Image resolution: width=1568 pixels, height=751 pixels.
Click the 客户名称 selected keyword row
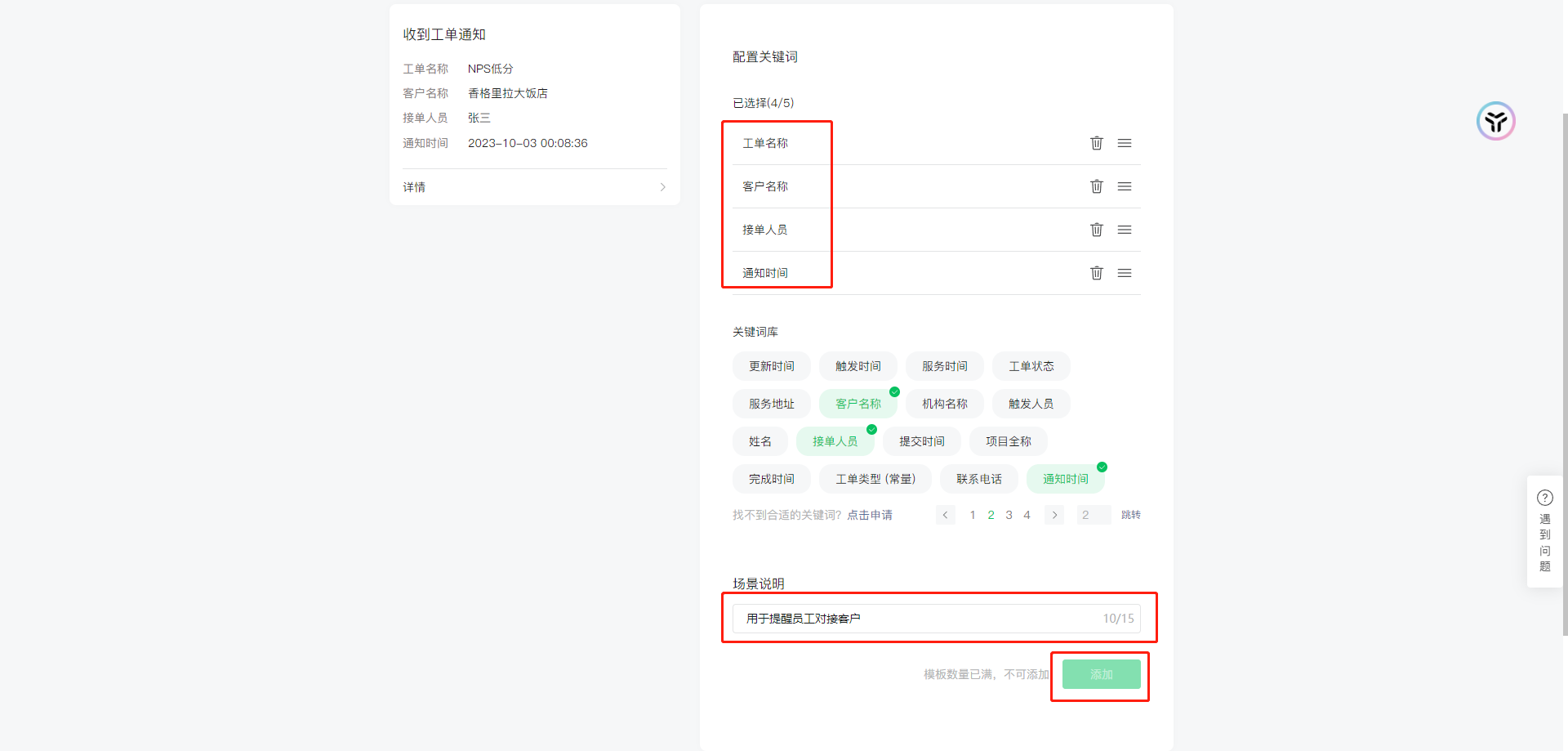coord(937,186)
